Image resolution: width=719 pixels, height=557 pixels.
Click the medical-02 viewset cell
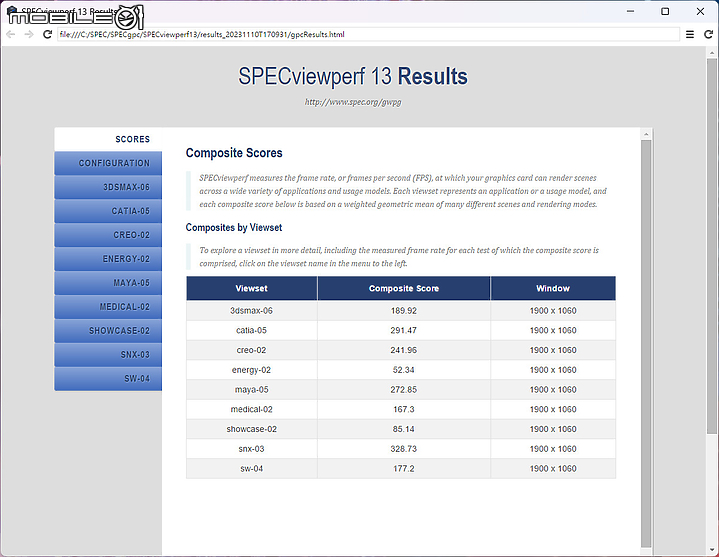(x=251, y=409)
